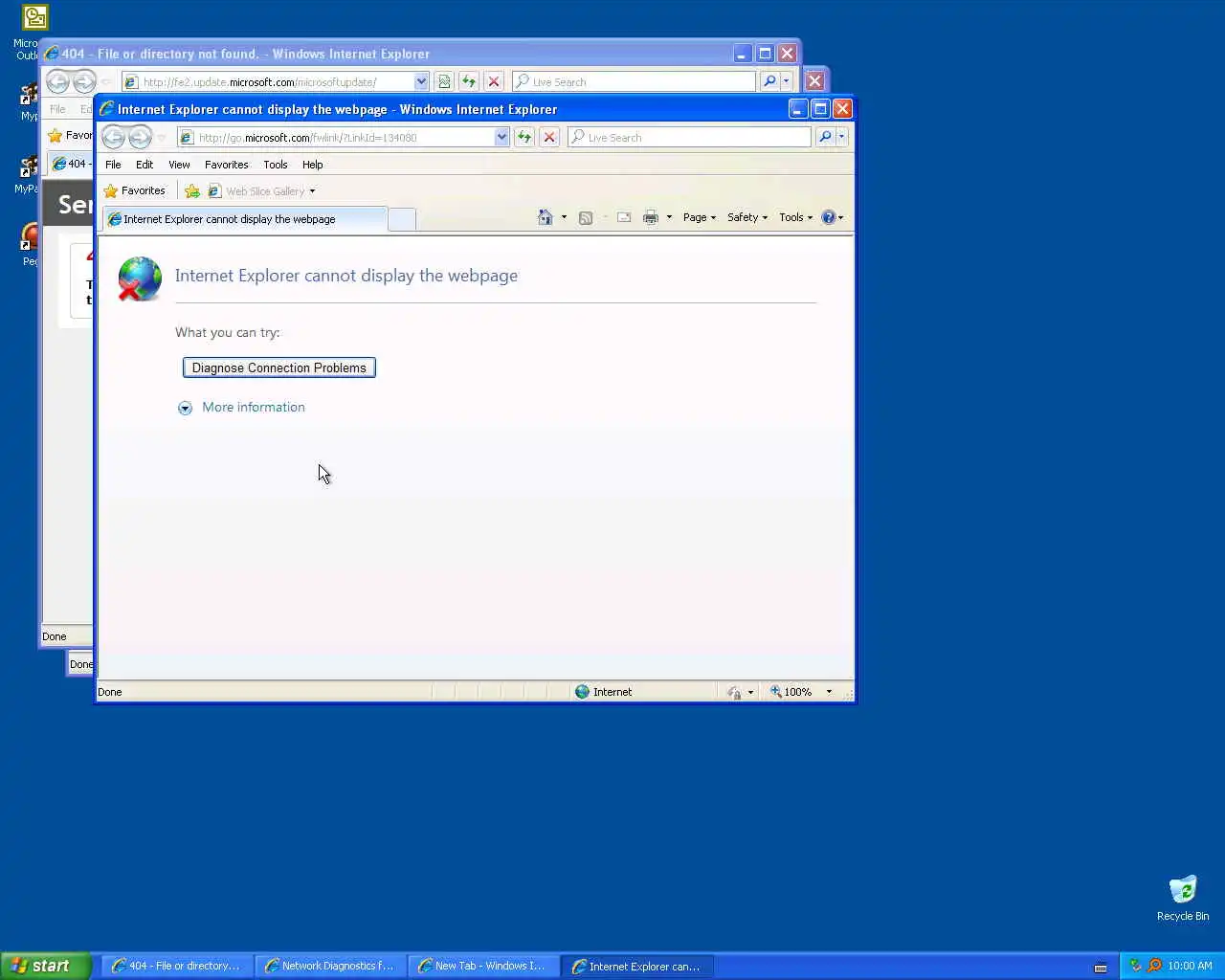Click Add to Favorites Bar icon
Viewport: 1225px width, 980px height.
click(x=191, y=191)
